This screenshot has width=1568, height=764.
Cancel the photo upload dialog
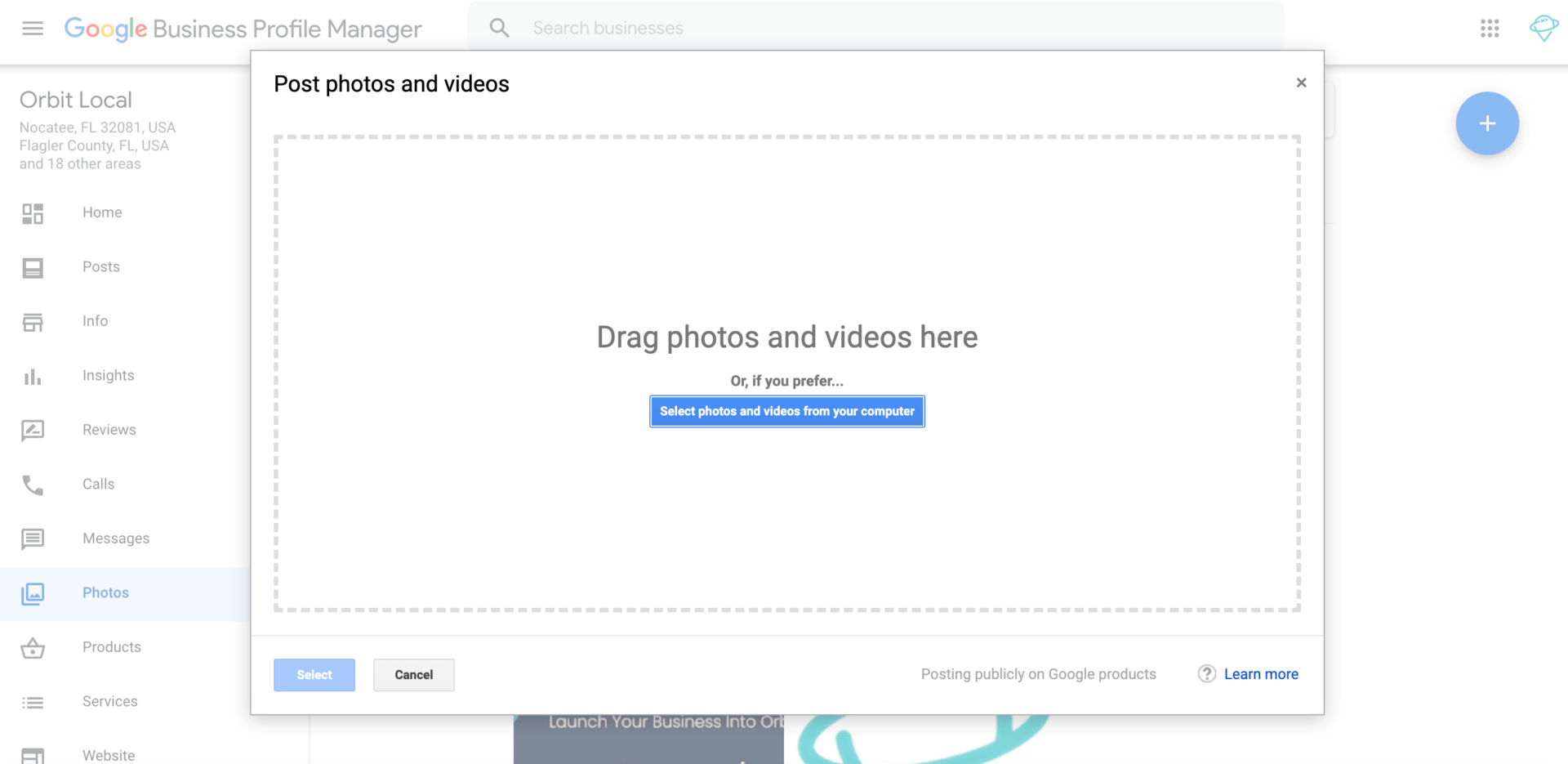point(413,674)
